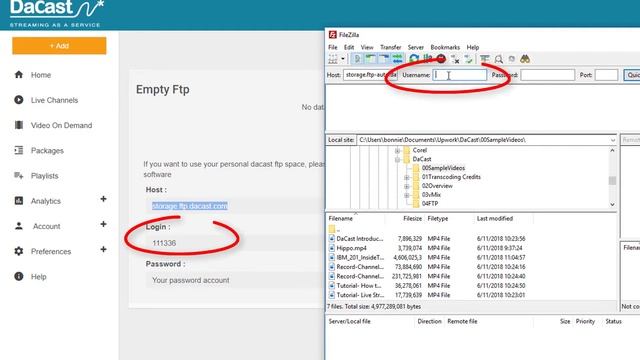Viewport: 640px width, 360px height.
Task: Select 04FTP folder in tree
Action: click(430, 204)
